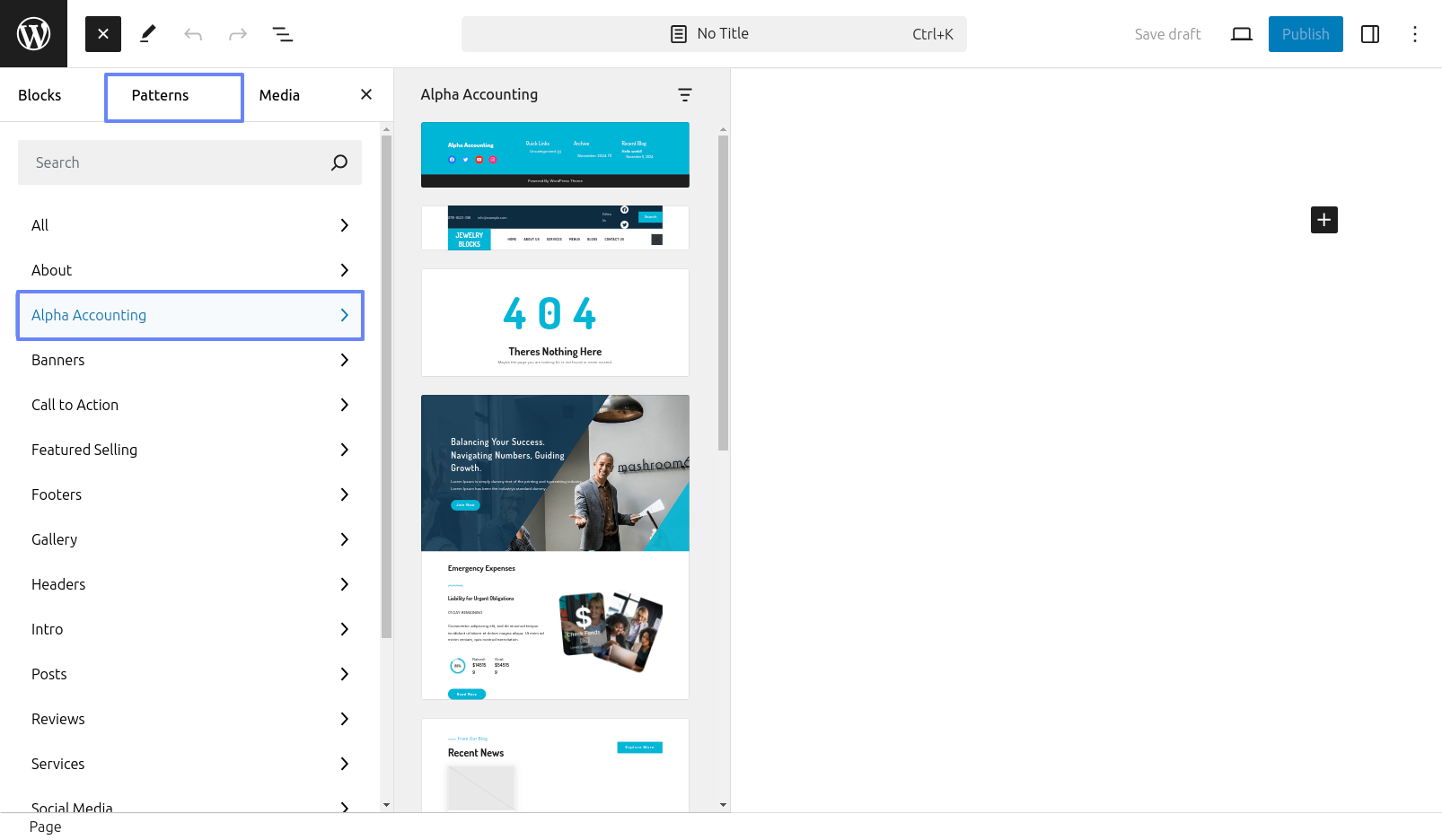Viewport: 1442px width, 840px height.
Task: Toggle the Settings sidebar panel
Action: [x=1370, y=34]
